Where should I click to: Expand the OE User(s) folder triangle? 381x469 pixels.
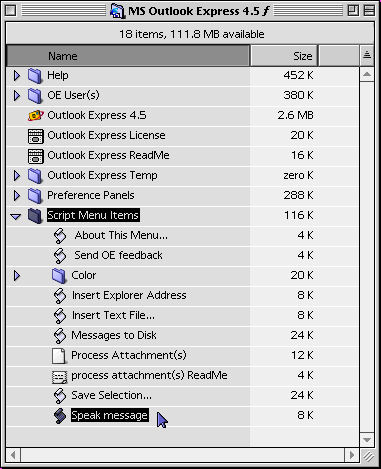16,96
